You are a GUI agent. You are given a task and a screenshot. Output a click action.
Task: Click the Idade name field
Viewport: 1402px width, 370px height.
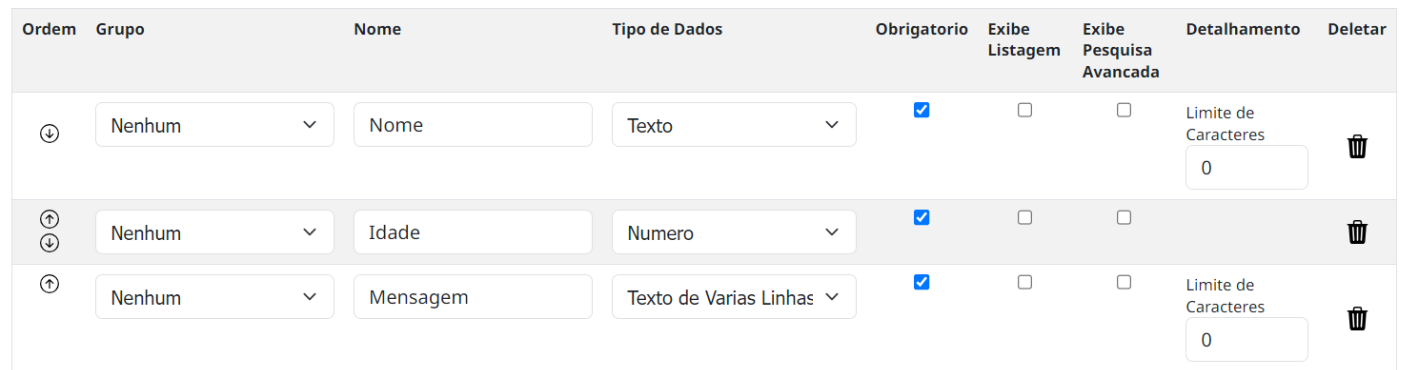point(473,232)
